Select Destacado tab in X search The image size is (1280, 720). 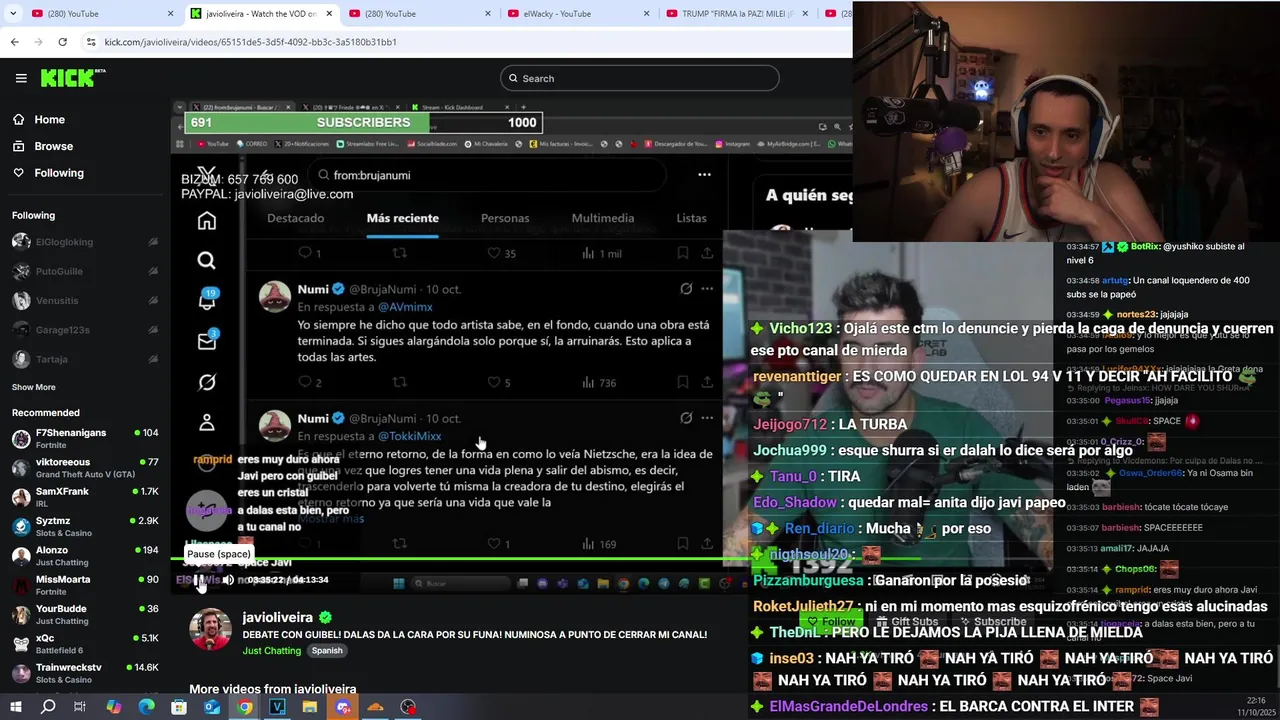tap(295, 218)
